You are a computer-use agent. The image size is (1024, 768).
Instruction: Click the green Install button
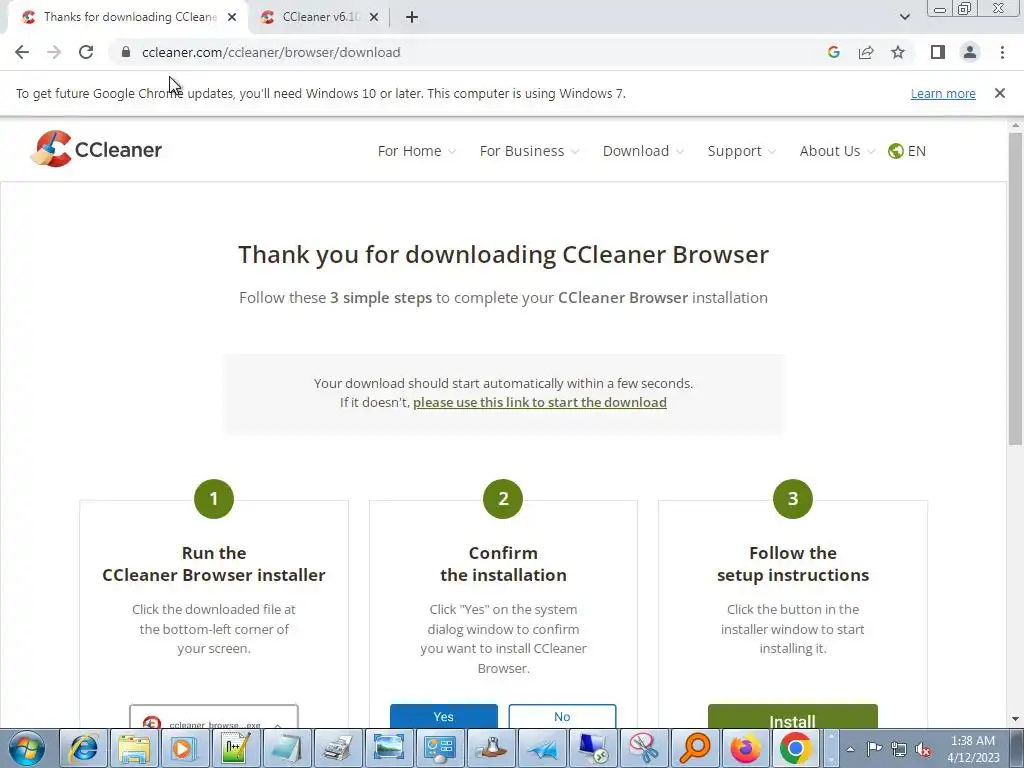(792, 717)
